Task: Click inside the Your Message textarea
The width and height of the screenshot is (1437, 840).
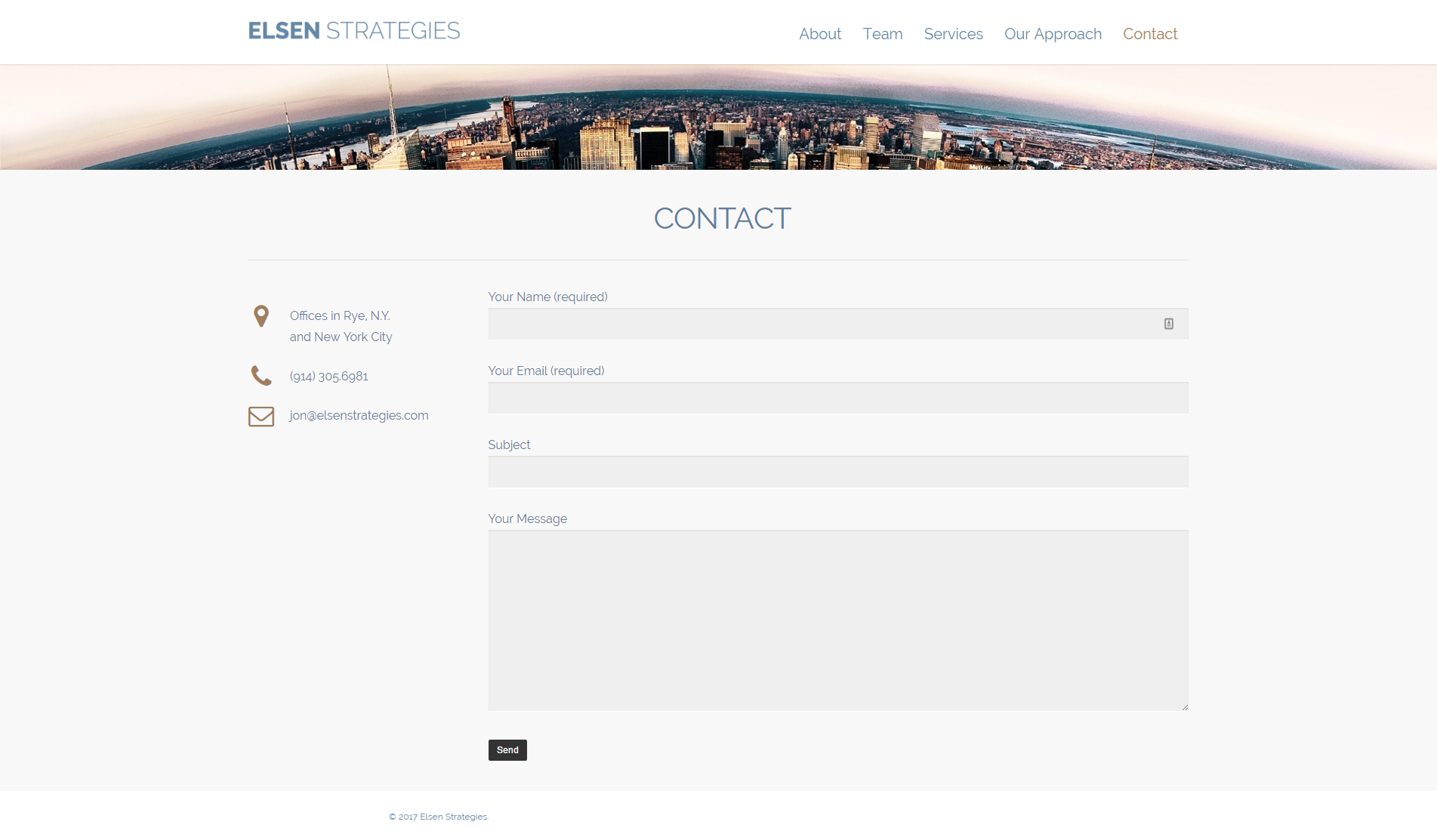Action: pyautogui.click(x=838, y=620)
